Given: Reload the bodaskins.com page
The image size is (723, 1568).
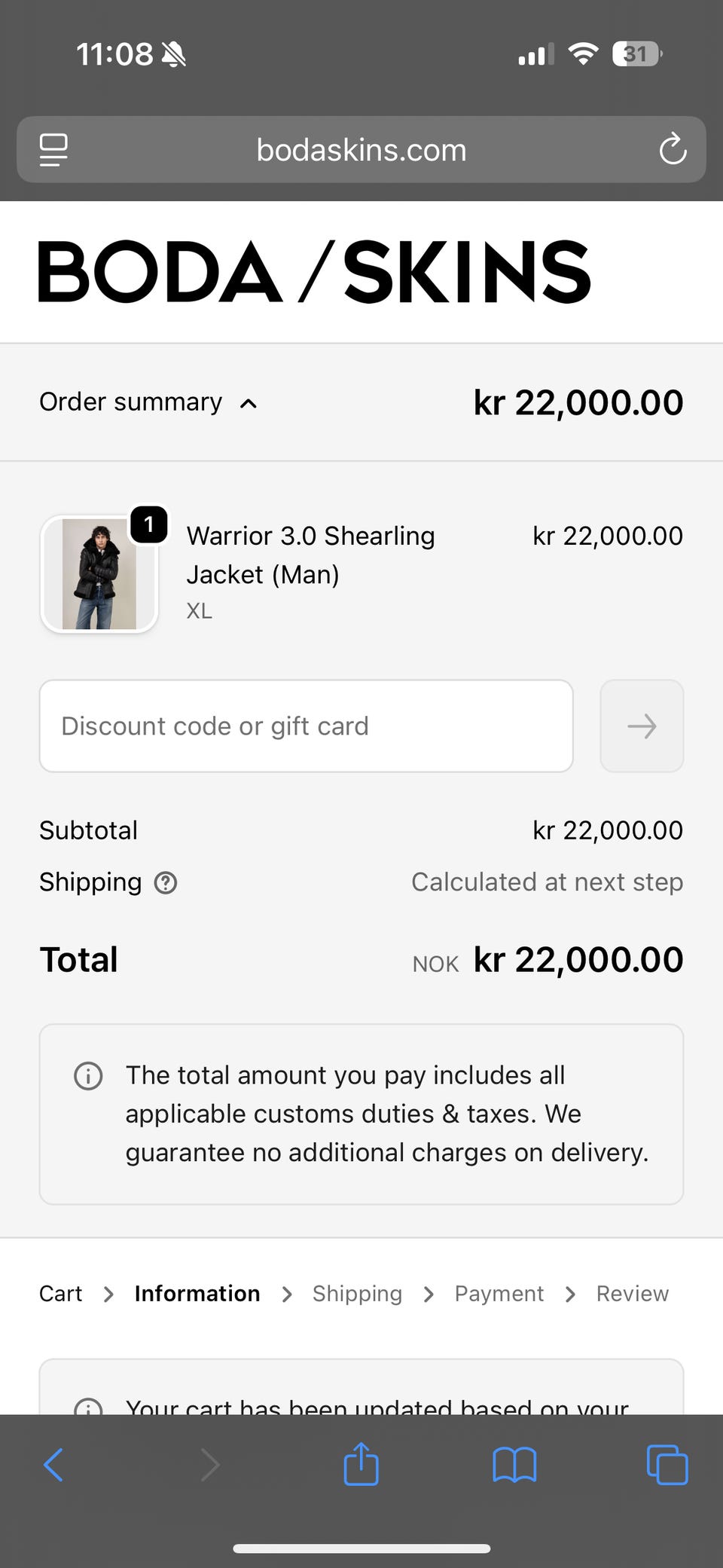Looking at the screenshot, I should coord(672,149).
